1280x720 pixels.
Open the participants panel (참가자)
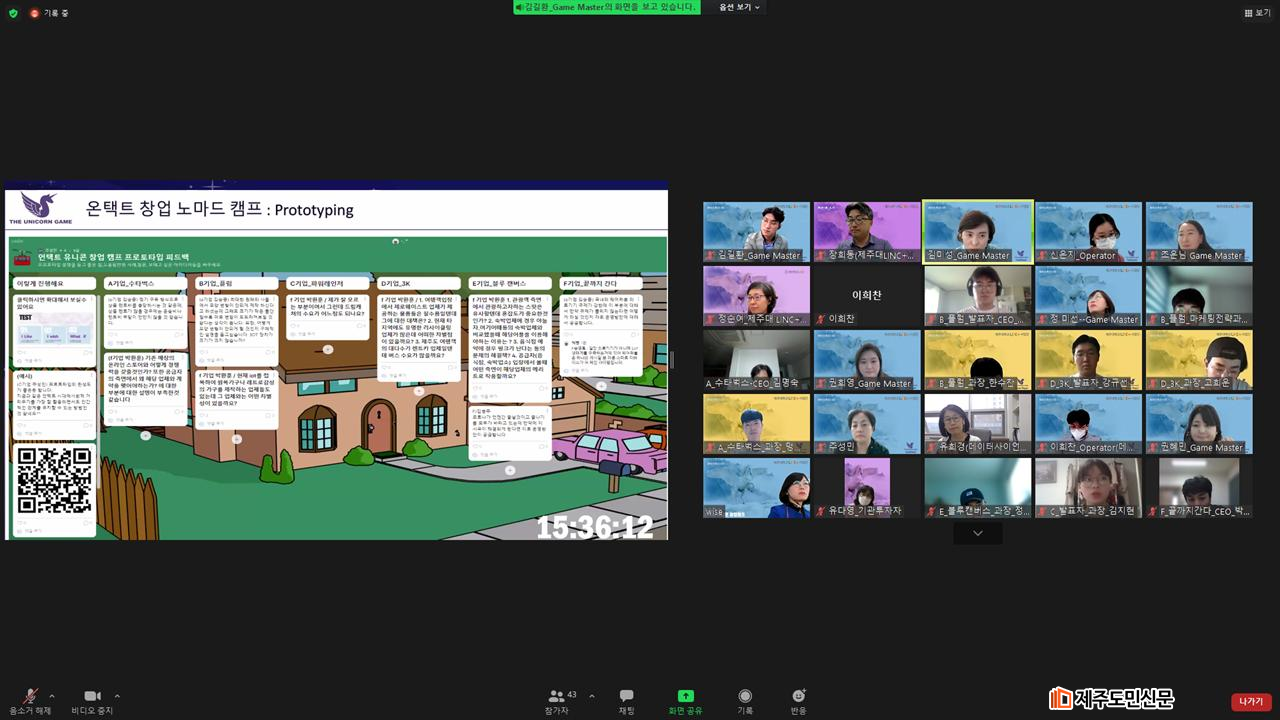[557, 697]
